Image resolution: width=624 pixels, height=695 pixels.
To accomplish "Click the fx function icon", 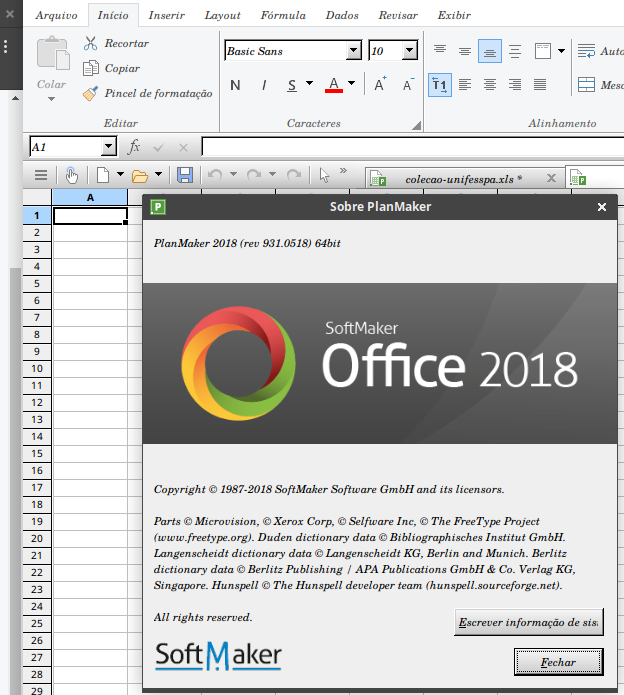I will 135,147.
